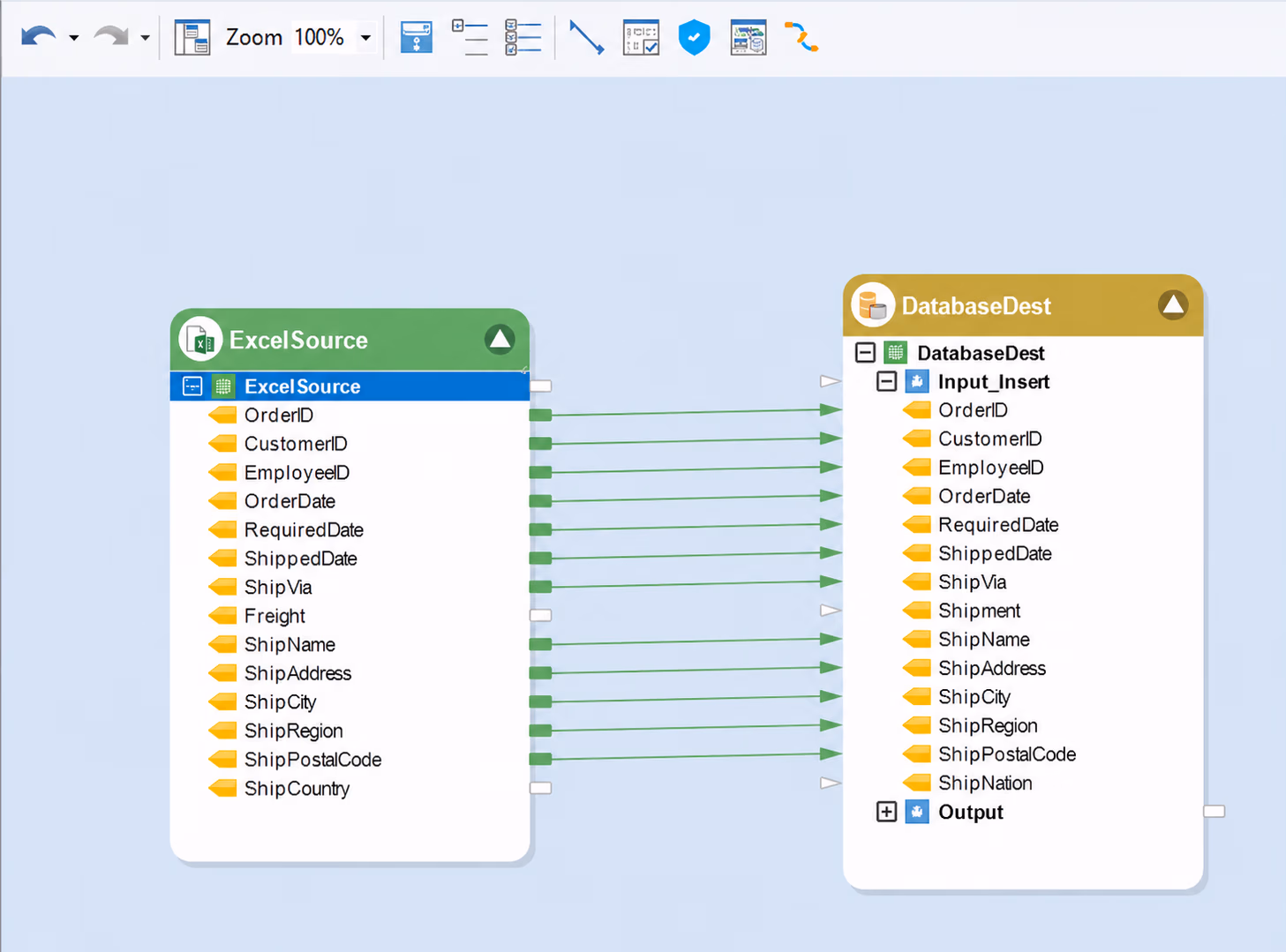Select RequiredDate field in ExcelSource

click(304, 529)
